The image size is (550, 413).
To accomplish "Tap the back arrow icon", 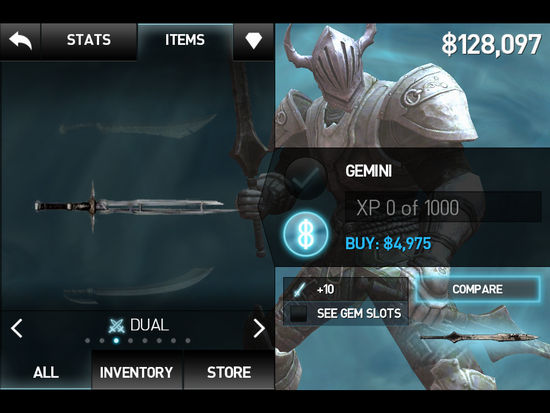I will [x=20, y=41].
